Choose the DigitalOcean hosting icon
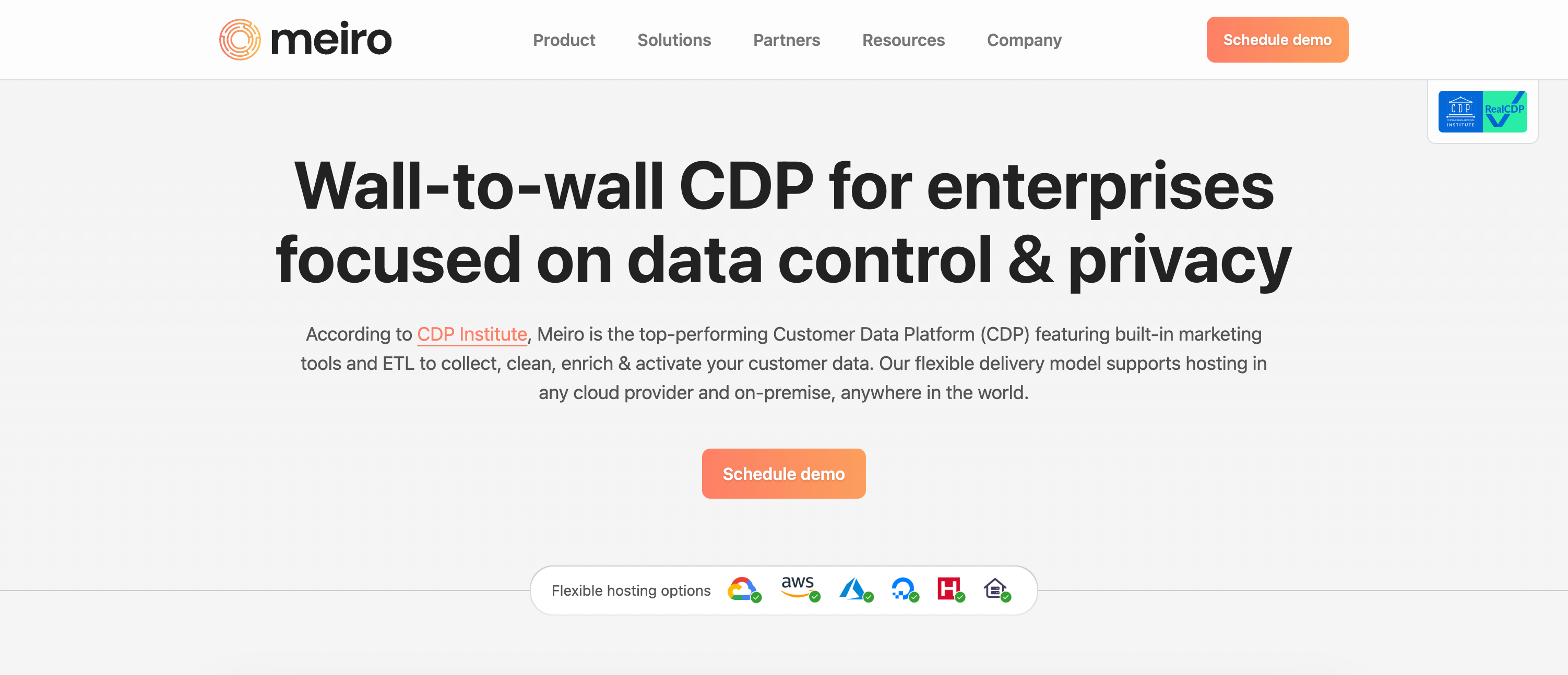The image size is (1568, 675). click(x=902, y=588)
